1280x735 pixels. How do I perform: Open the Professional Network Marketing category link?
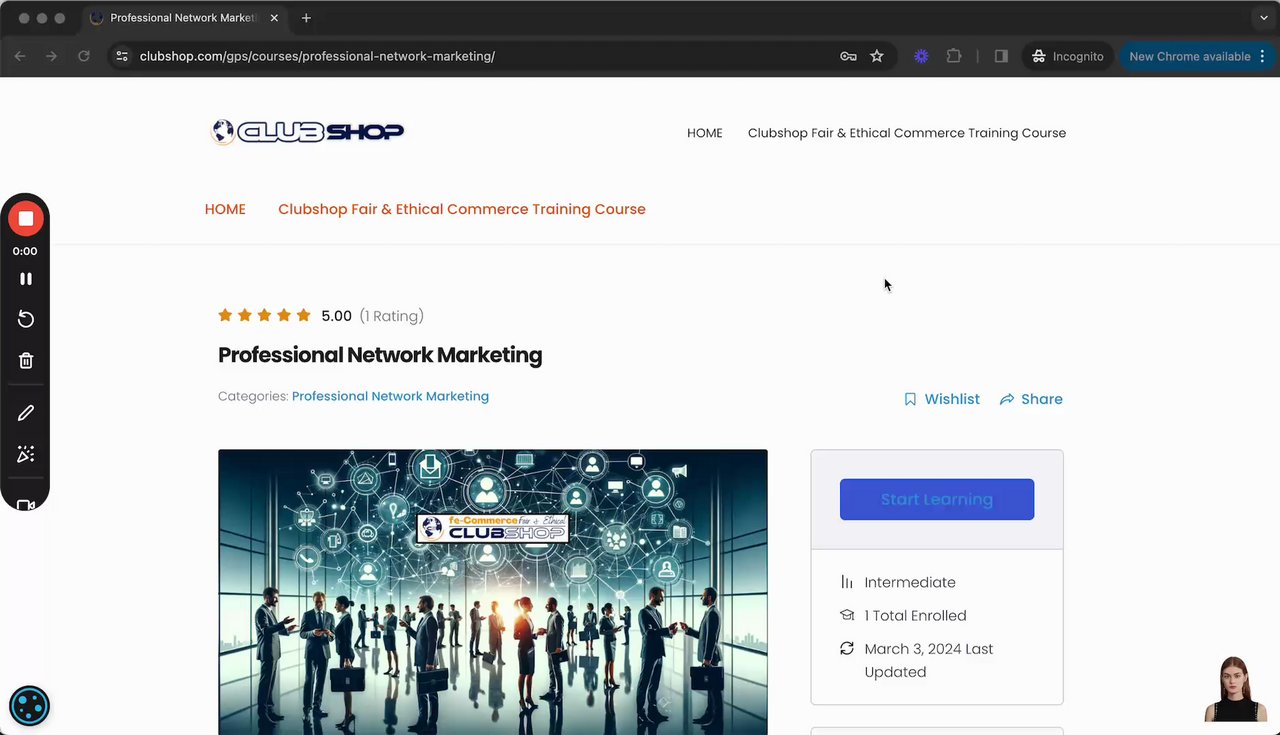click(390, 396)
